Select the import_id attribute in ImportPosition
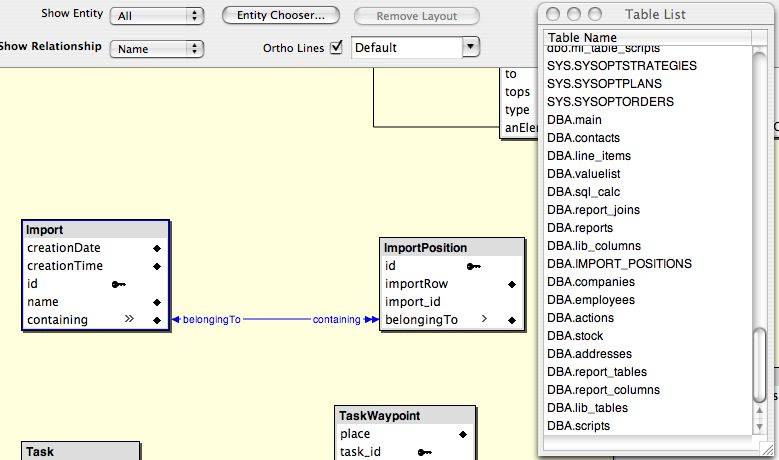 (412, 302)
